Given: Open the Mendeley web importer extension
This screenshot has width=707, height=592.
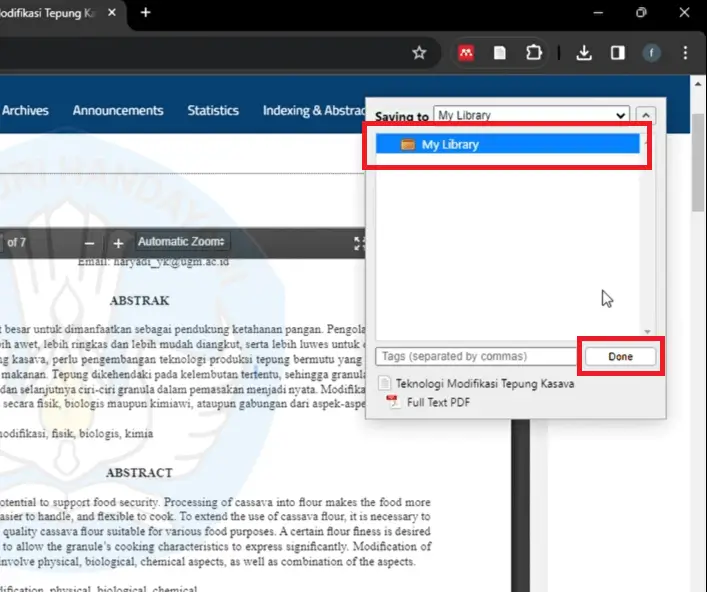Looking at the screenshot, I should click(x=466, y=53).
